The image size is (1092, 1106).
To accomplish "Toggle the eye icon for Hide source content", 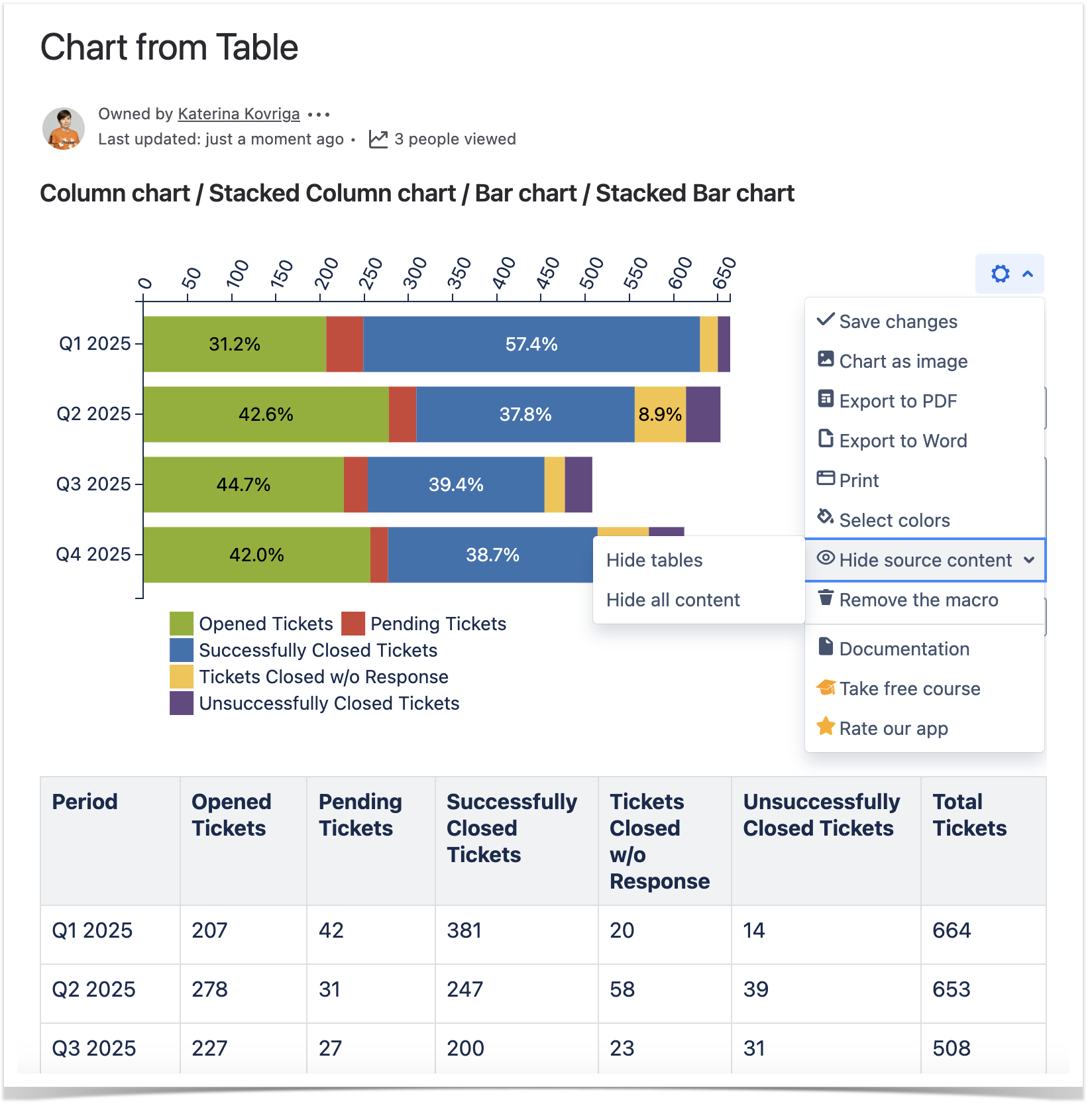I will pos(826,559).
